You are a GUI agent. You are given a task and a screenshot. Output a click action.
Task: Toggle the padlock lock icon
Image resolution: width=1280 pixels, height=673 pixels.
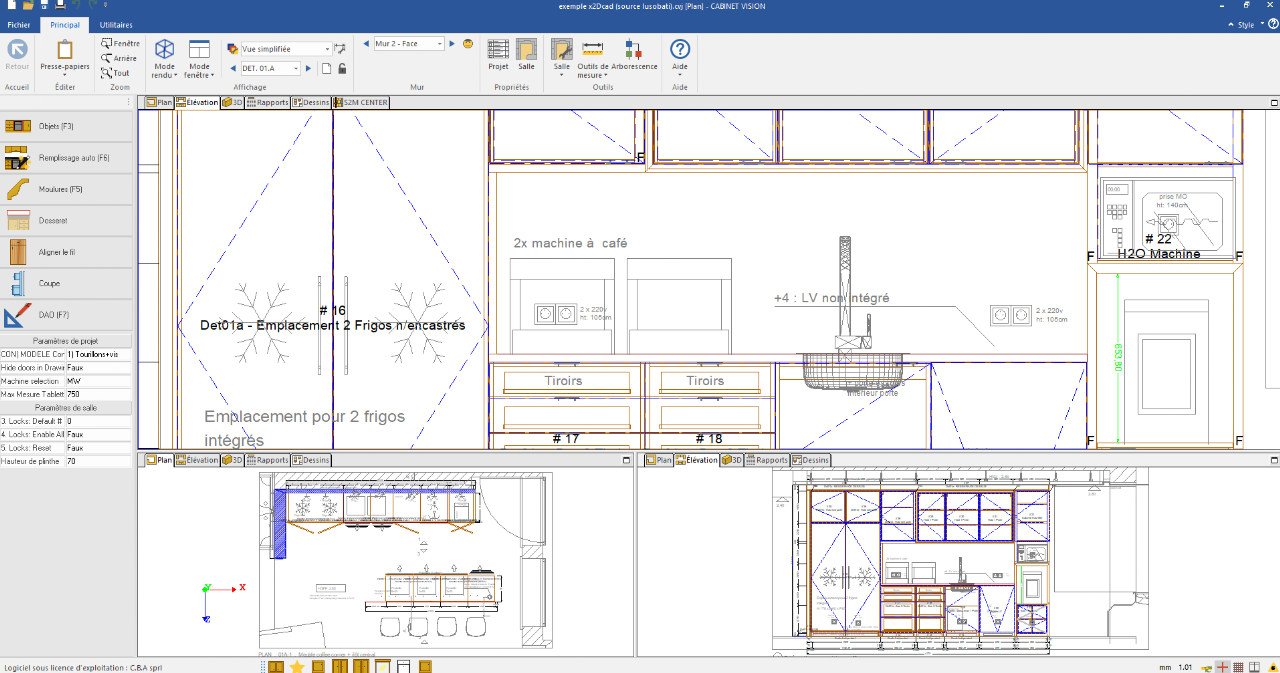(342, 68)
